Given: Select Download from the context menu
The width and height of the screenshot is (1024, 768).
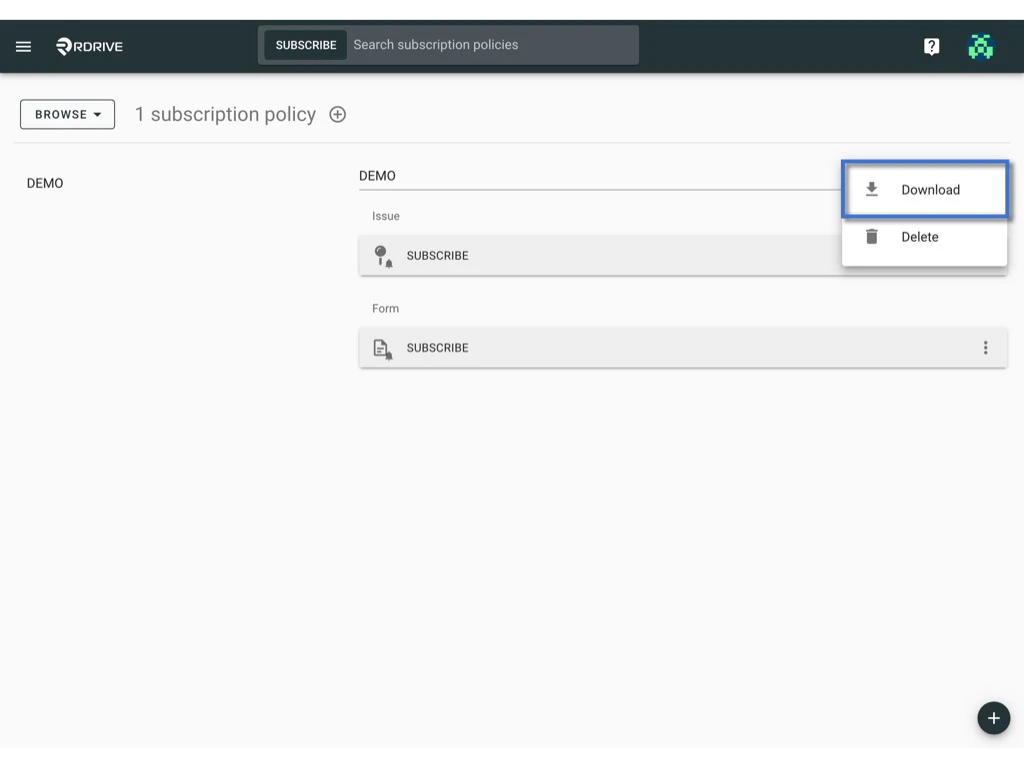Looking at the screenshot, I should click(930, 189).
